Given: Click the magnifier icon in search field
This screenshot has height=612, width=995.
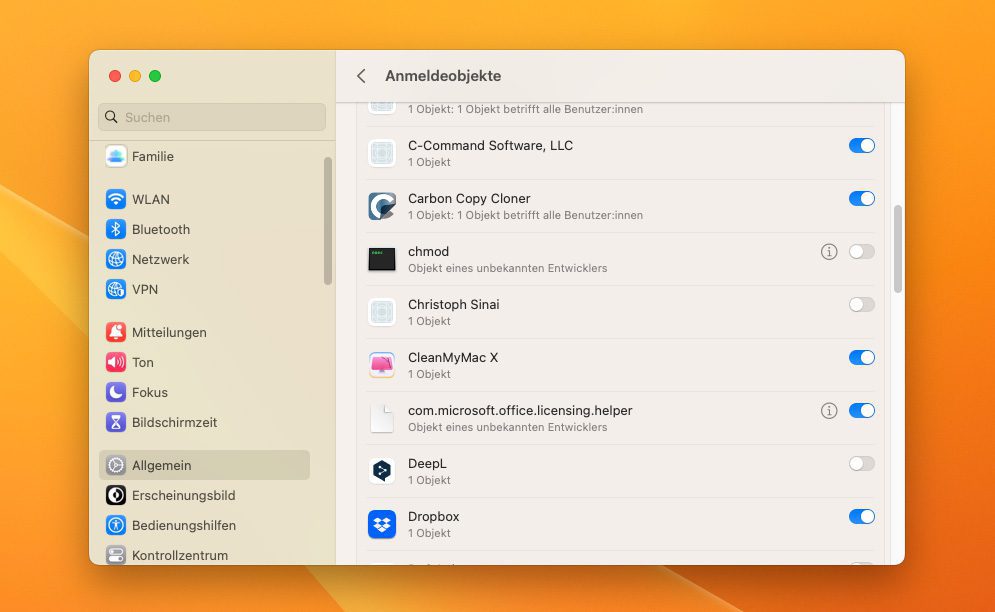Looking at the screenshot, I should tap(112, 117).
